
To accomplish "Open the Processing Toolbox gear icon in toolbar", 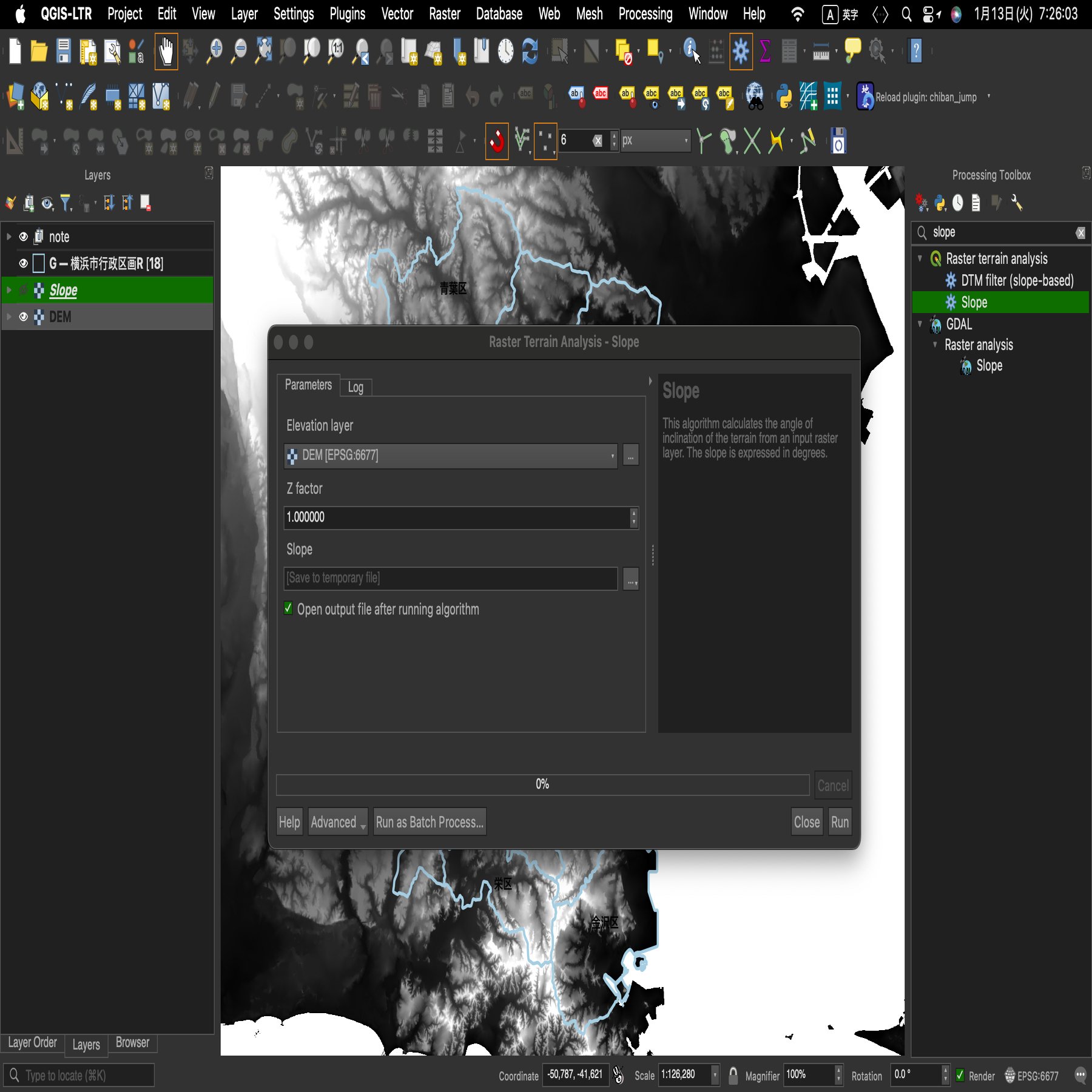I will (x=741, y=51).
